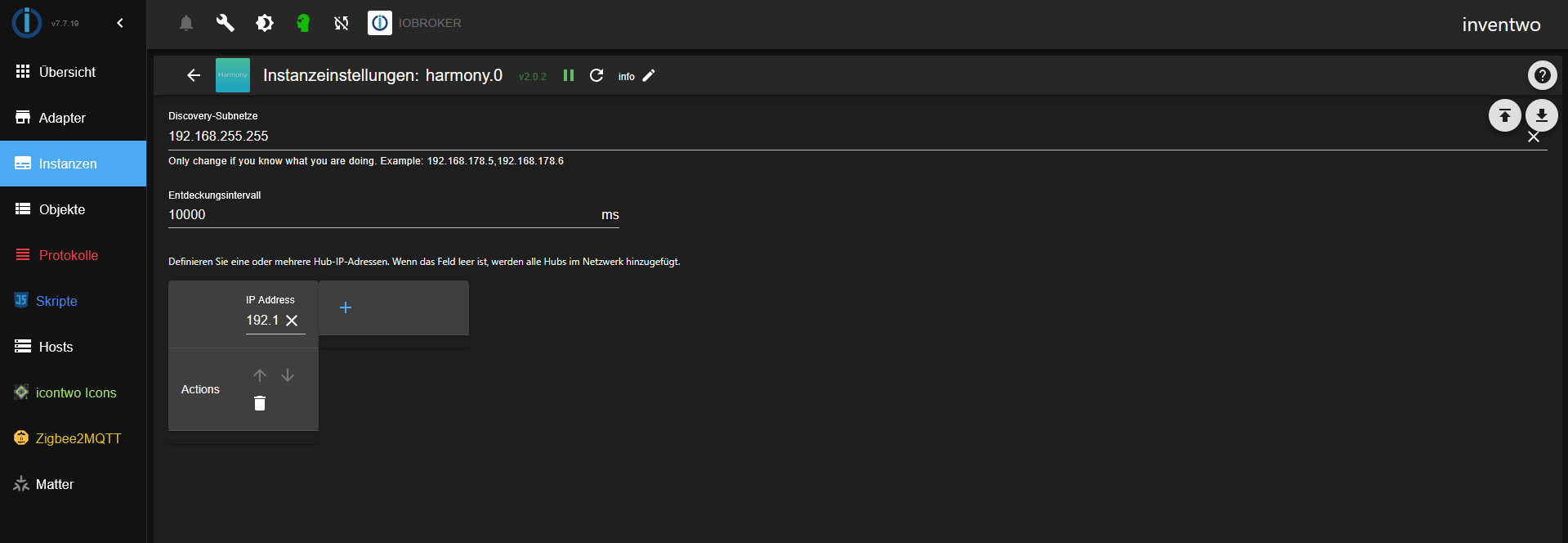Open Hosts in sidebar
1568x543 pixels.
[x=74, y=347]
